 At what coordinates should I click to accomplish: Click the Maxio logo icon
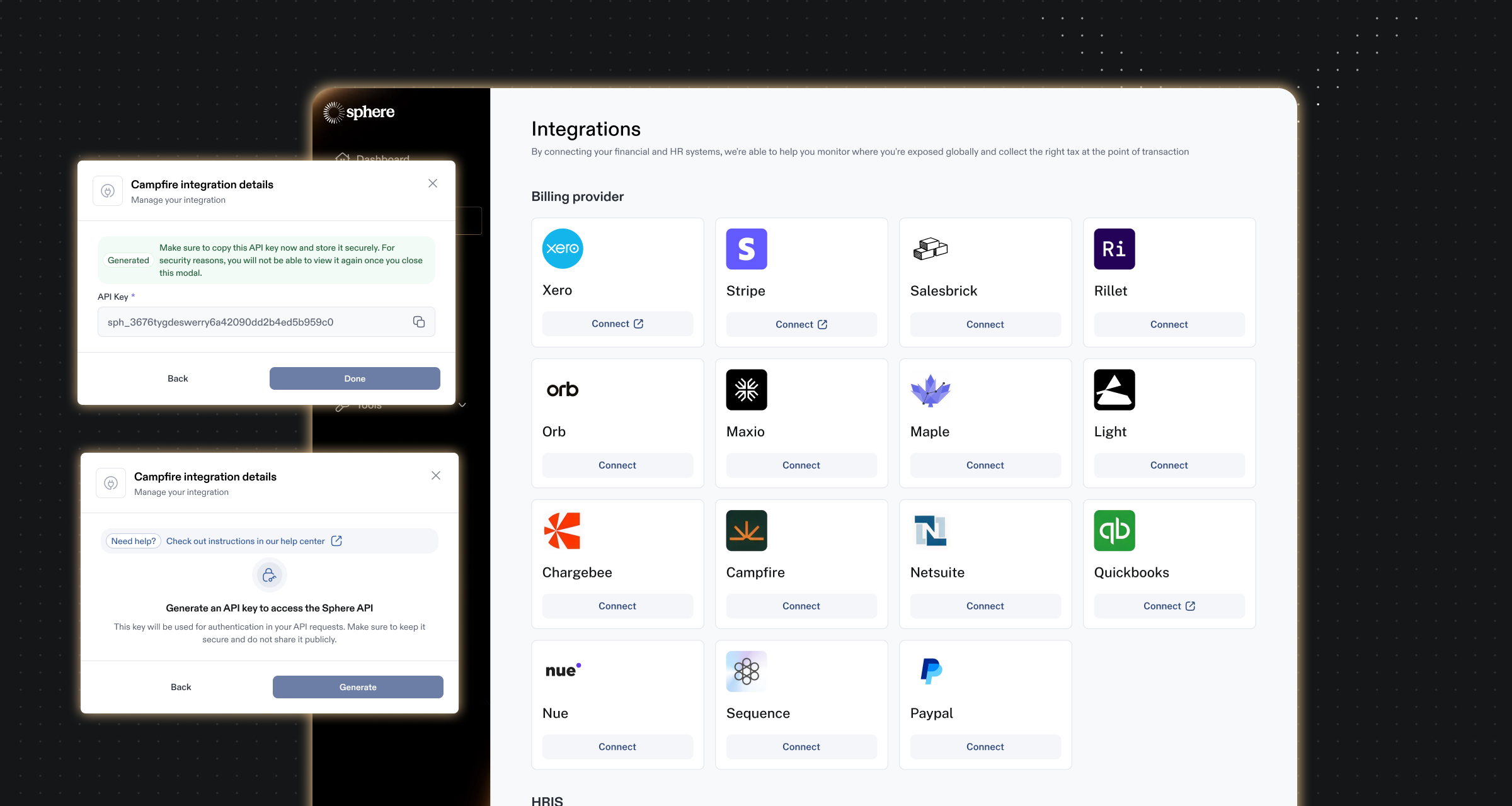click(x=746, y=390)
